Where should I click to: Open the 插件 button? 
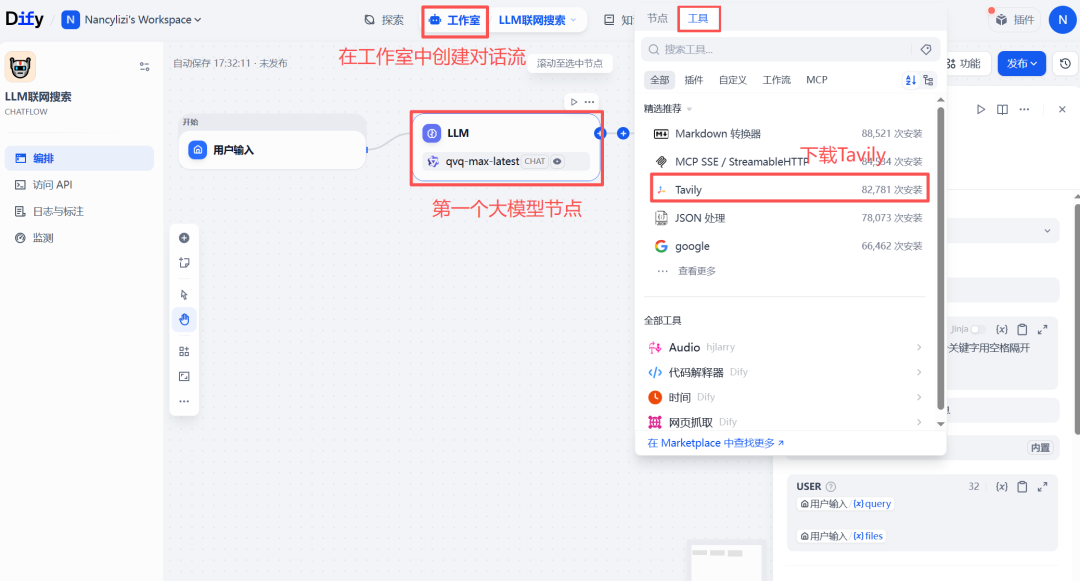click(1015, 20)
